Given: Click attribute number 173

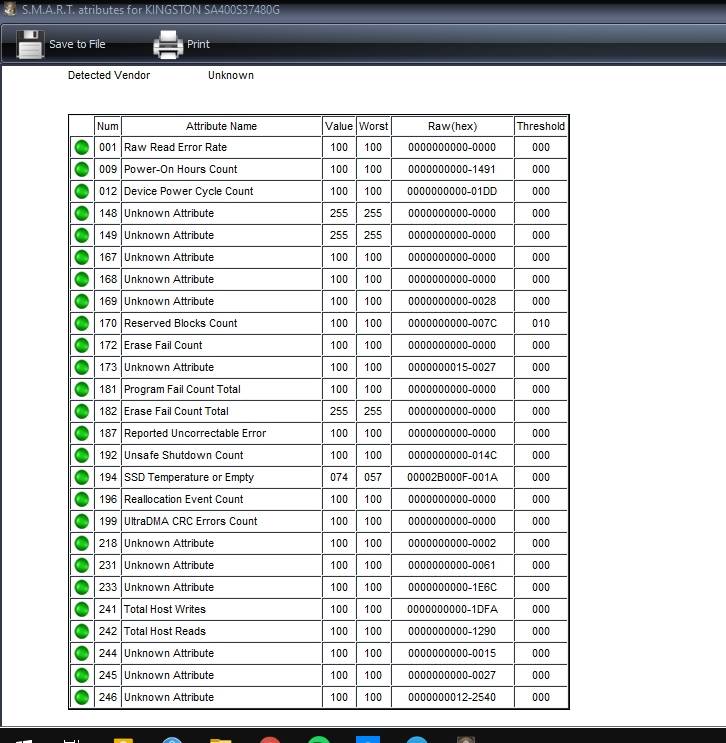Looking at the screenshot, I should [x=108, y=367].
